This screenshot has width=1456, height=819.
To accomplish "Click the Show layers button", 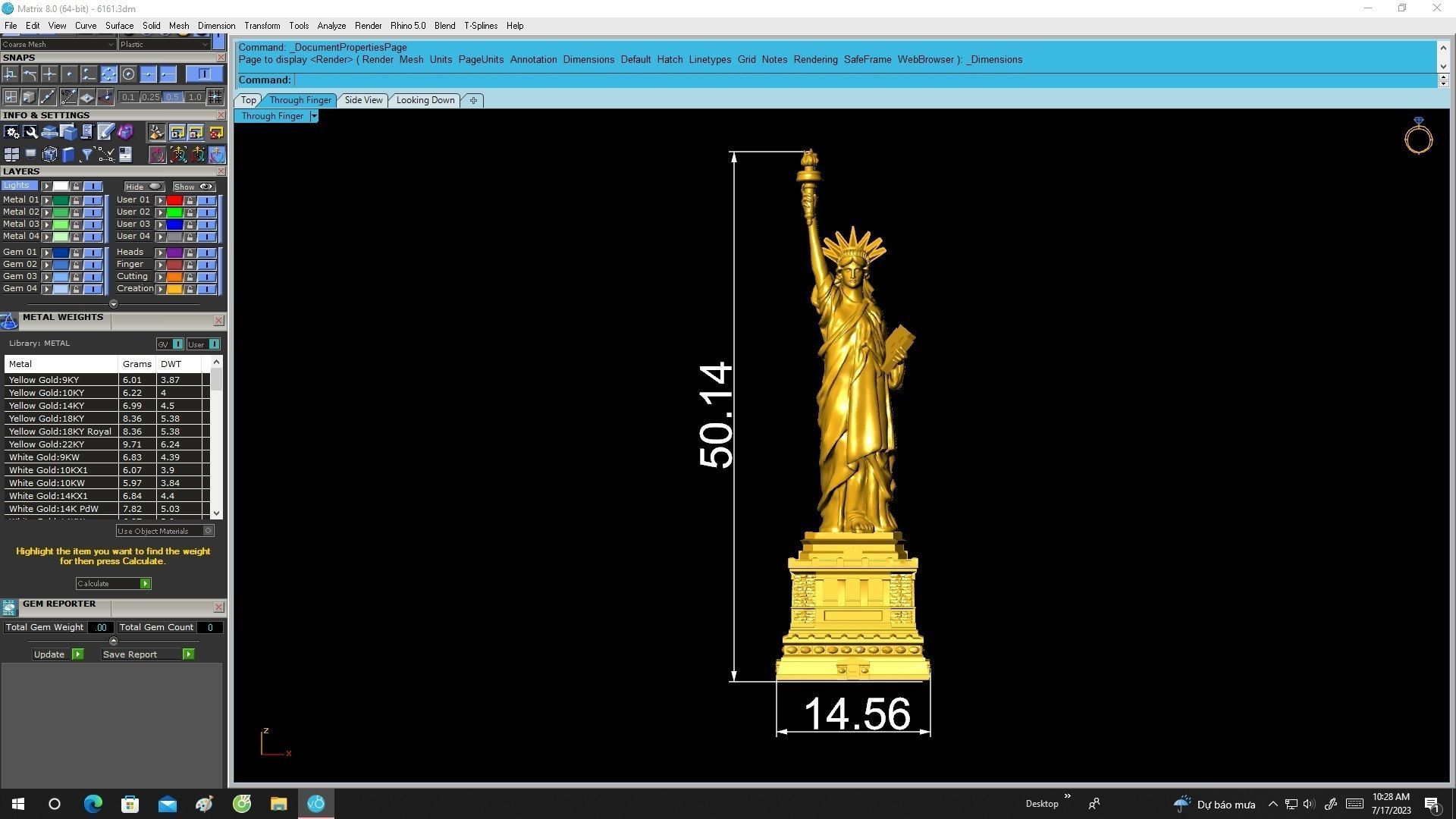I will tap(193, 187).
